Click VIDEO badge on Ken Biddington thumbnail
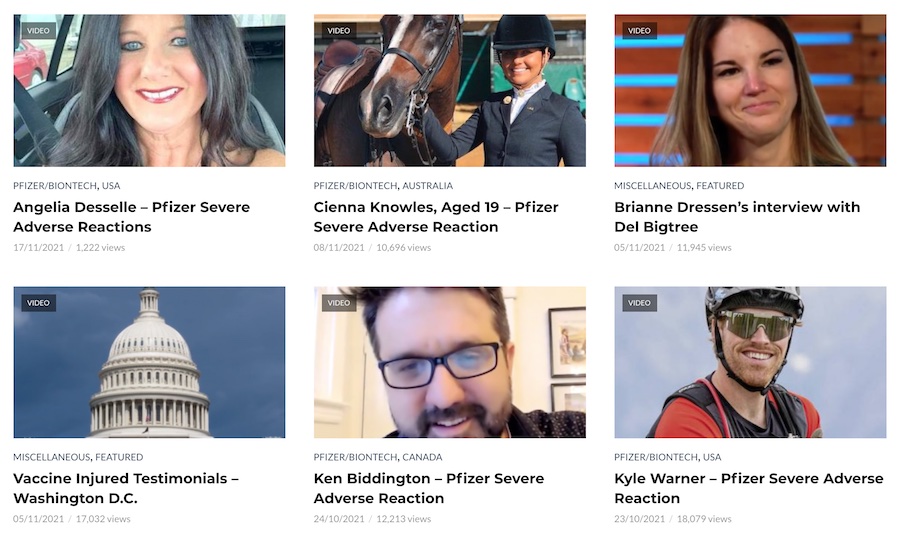900x542 pixels. pos(339,303)
